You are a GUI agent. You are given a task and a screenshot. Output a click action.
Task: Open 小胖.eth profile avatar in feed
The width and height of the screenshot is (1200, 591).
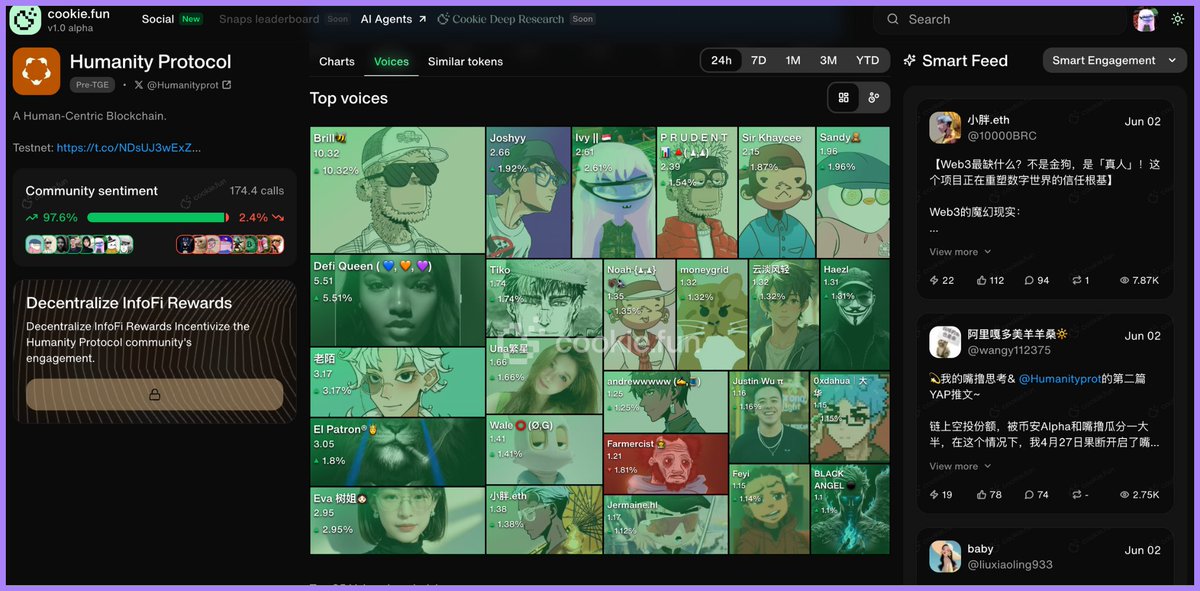[x=945, y=128]
